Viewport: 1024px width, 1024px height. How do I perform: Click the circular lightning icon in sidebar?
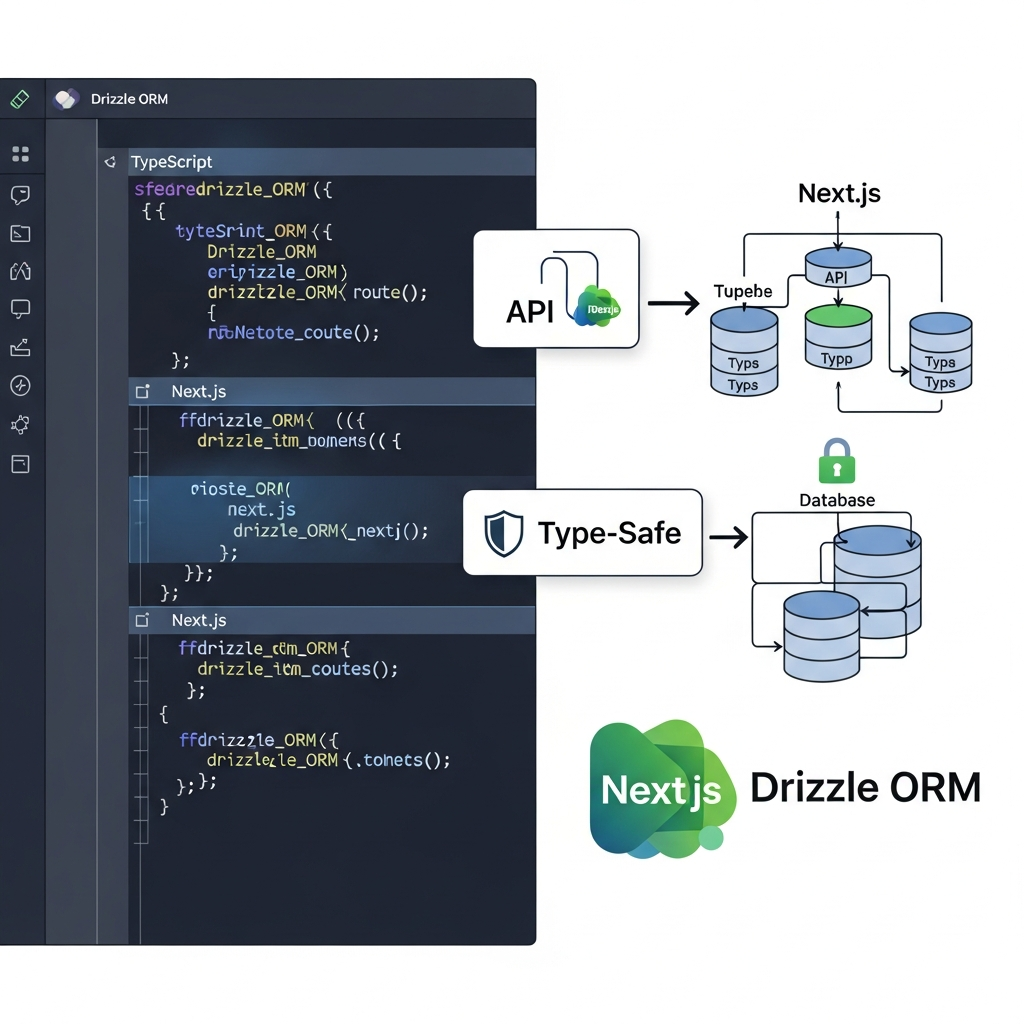pos(21,385)
